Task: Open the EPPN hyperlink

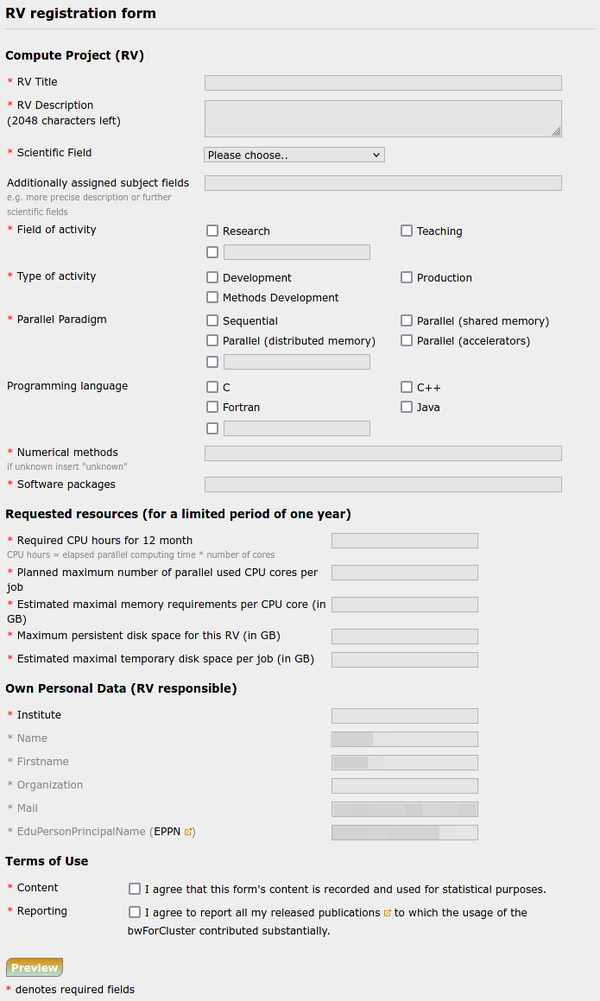Action: tap(166, 831)
